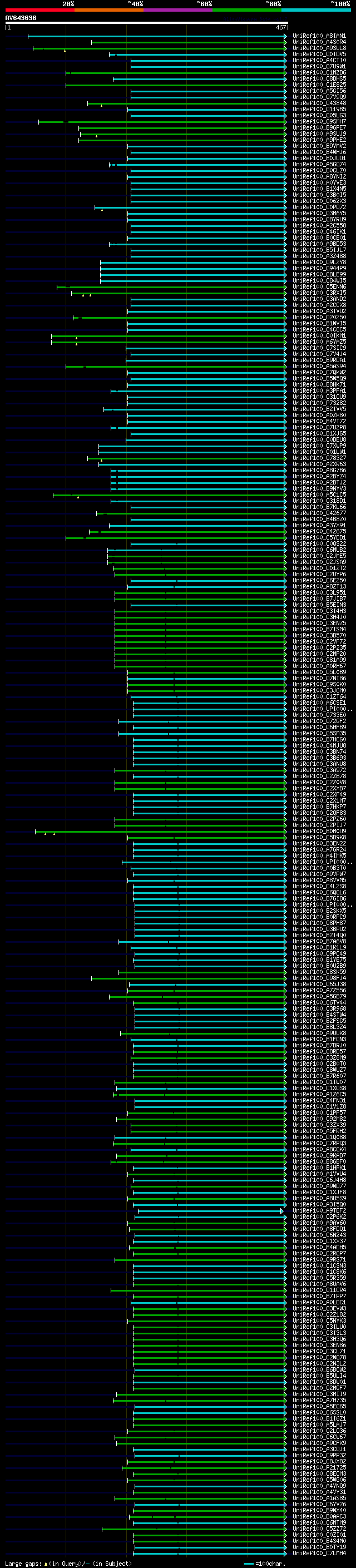Click hit label UniRef100_Q84WI5
The height and width of the screenshot is (1568, 356).
coord(319,280)
